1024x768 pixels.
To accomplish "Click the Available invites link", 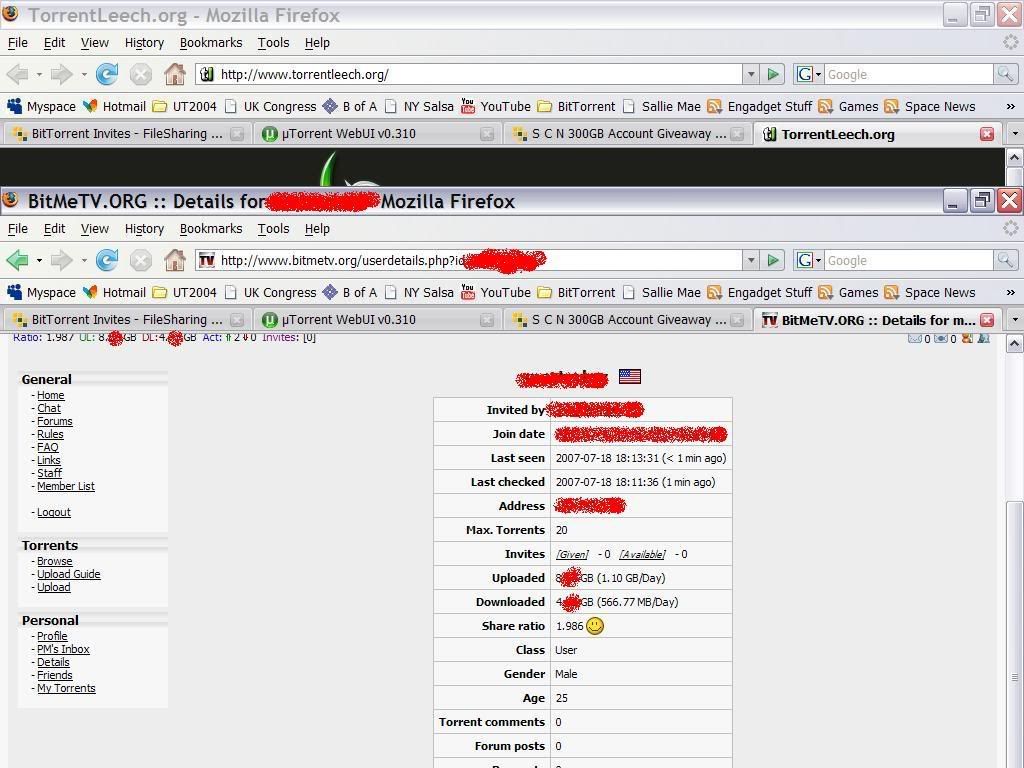I will [643, 554].
